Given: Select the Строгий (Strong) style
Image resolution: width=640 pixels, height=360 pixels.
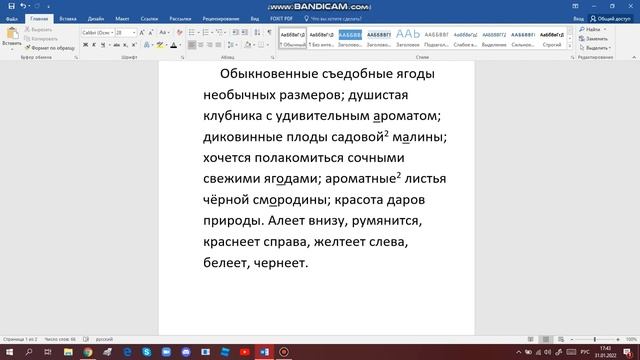Looking at the screenshot, I should click(552, 38).
